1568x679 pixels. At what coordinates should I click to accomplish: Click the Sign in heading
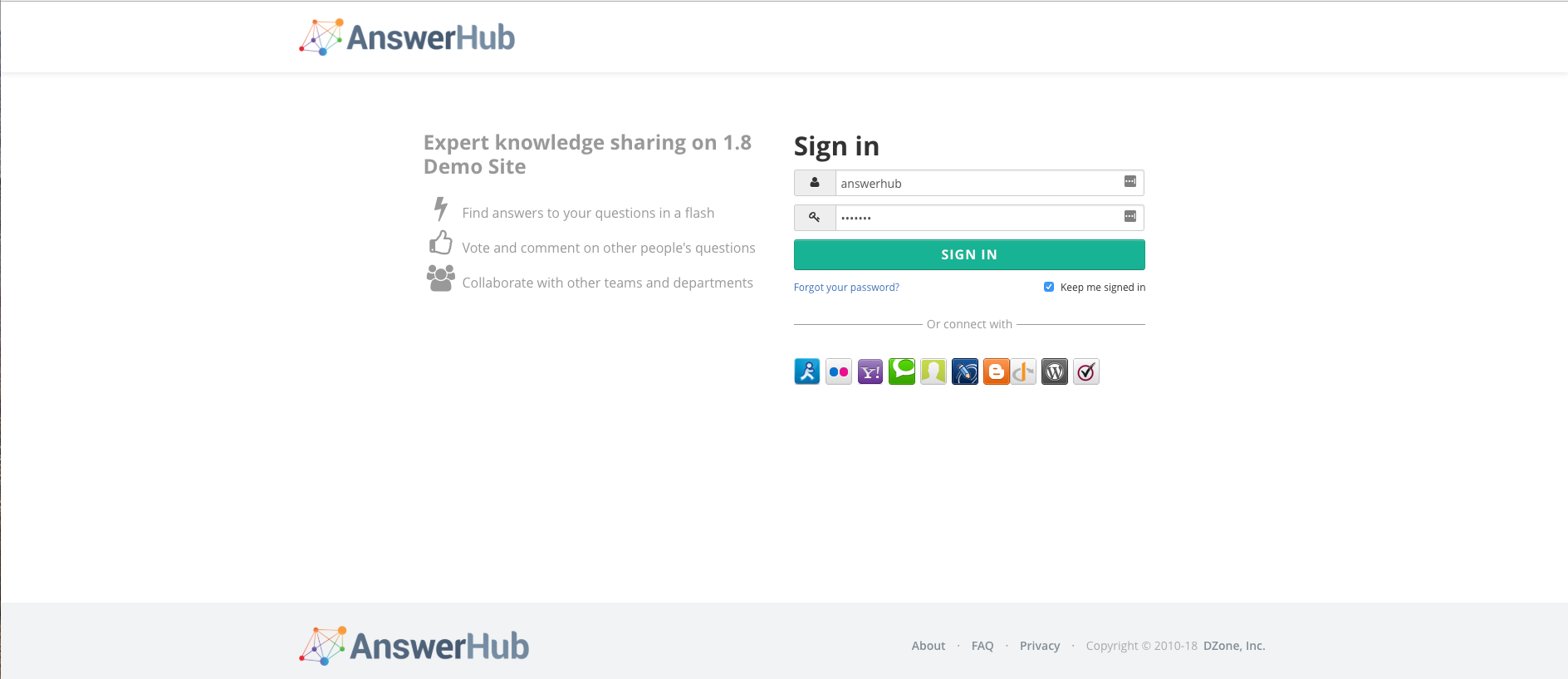(x=836, y=146)
